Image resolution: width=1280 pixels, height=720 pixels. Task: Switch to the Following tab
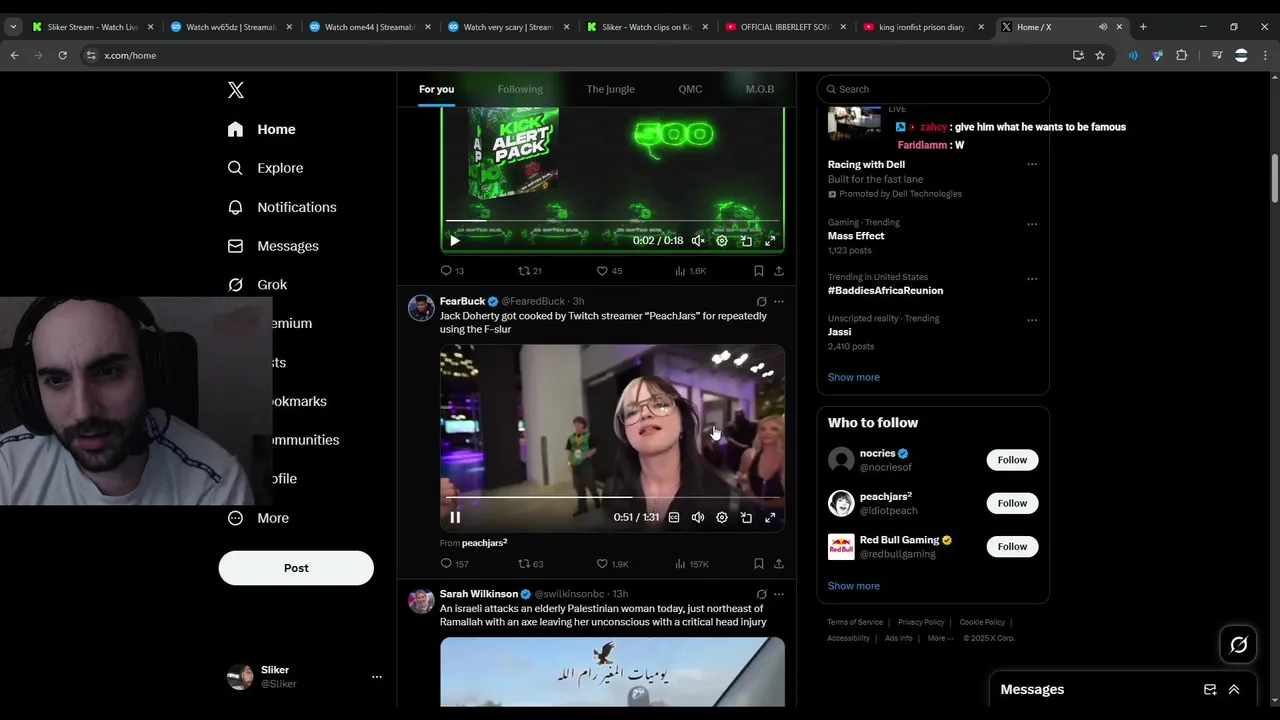point(520,89)
